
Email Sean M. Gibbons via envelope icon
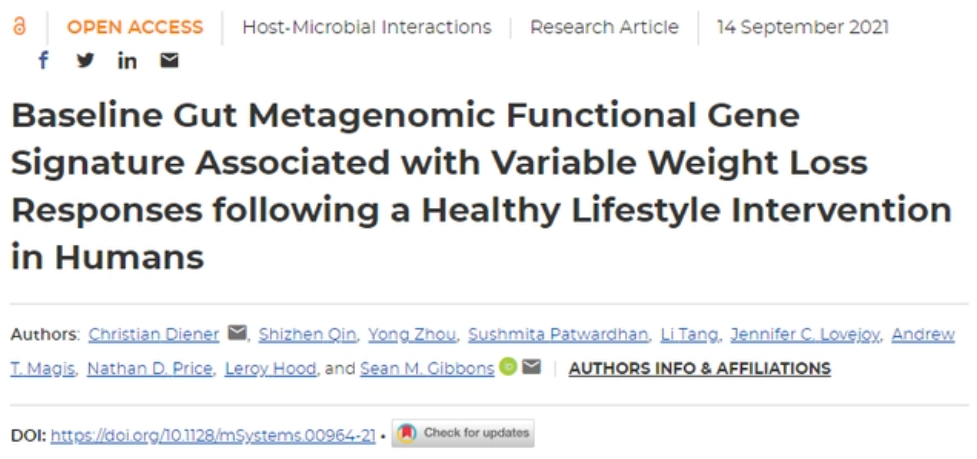tap(531, 368)
